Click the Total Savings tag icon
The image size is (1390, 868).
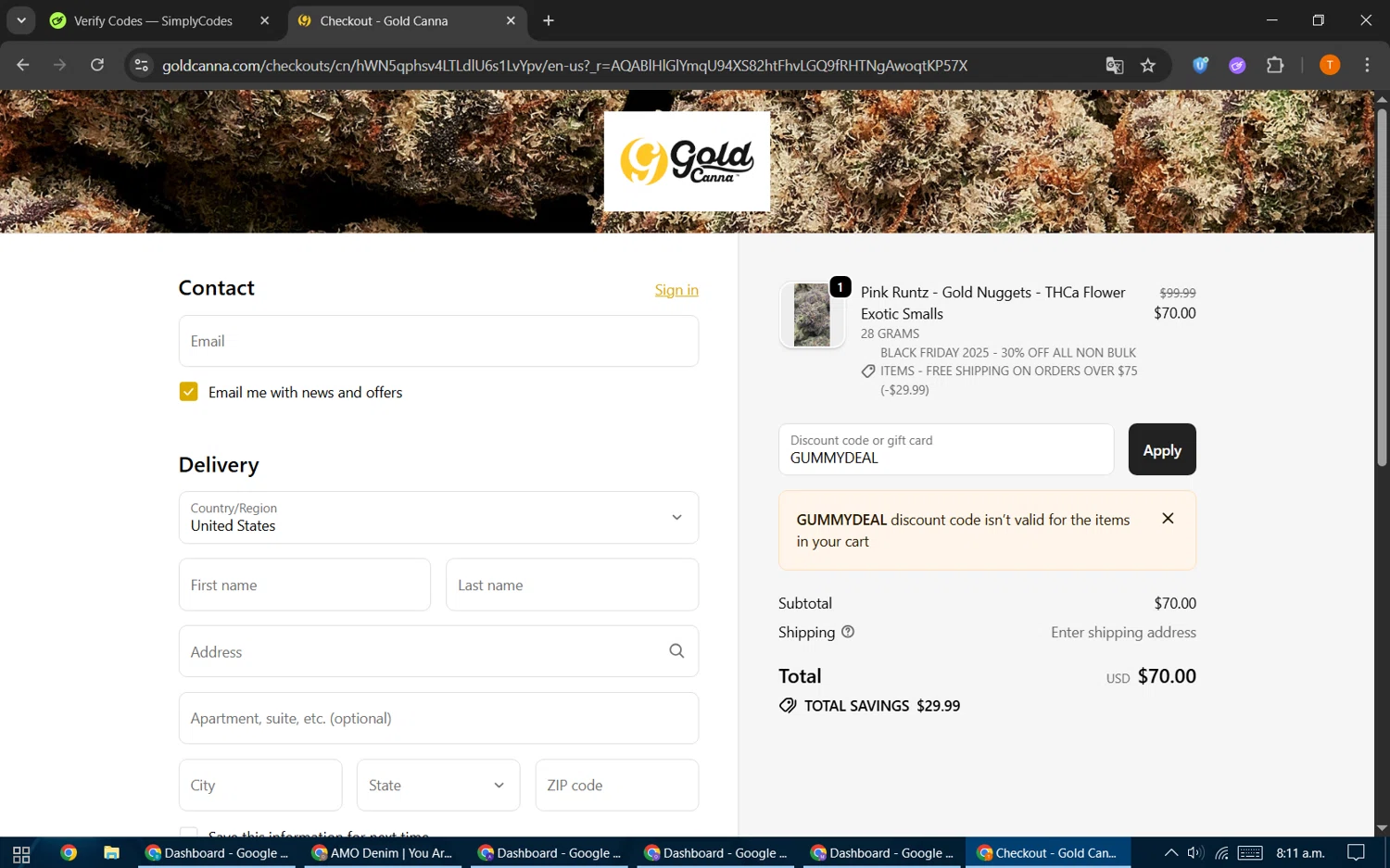click(788, 706)
